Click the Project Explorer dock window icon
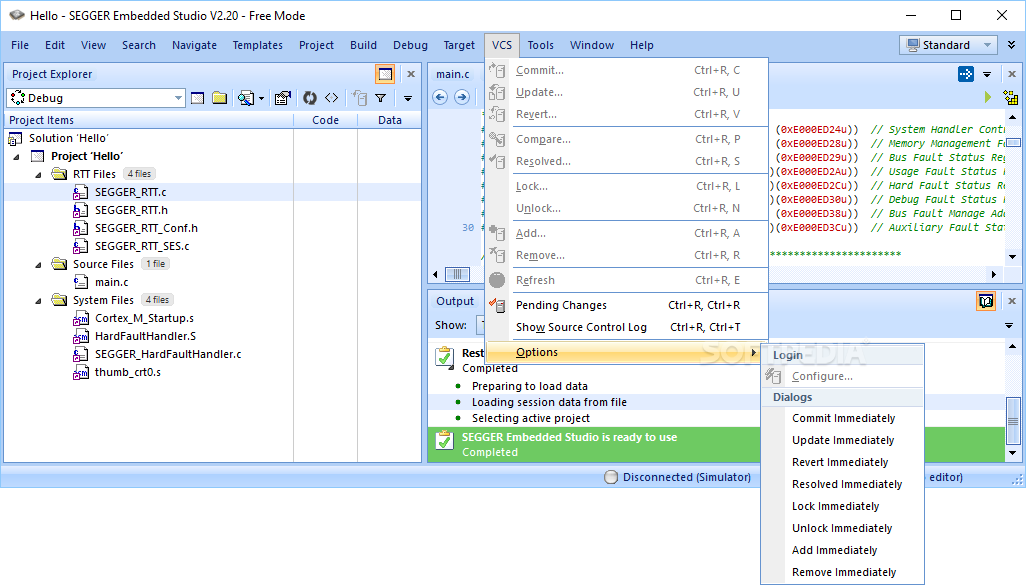The width and height of the screenshot is (1026, 585). pos(385,74)
